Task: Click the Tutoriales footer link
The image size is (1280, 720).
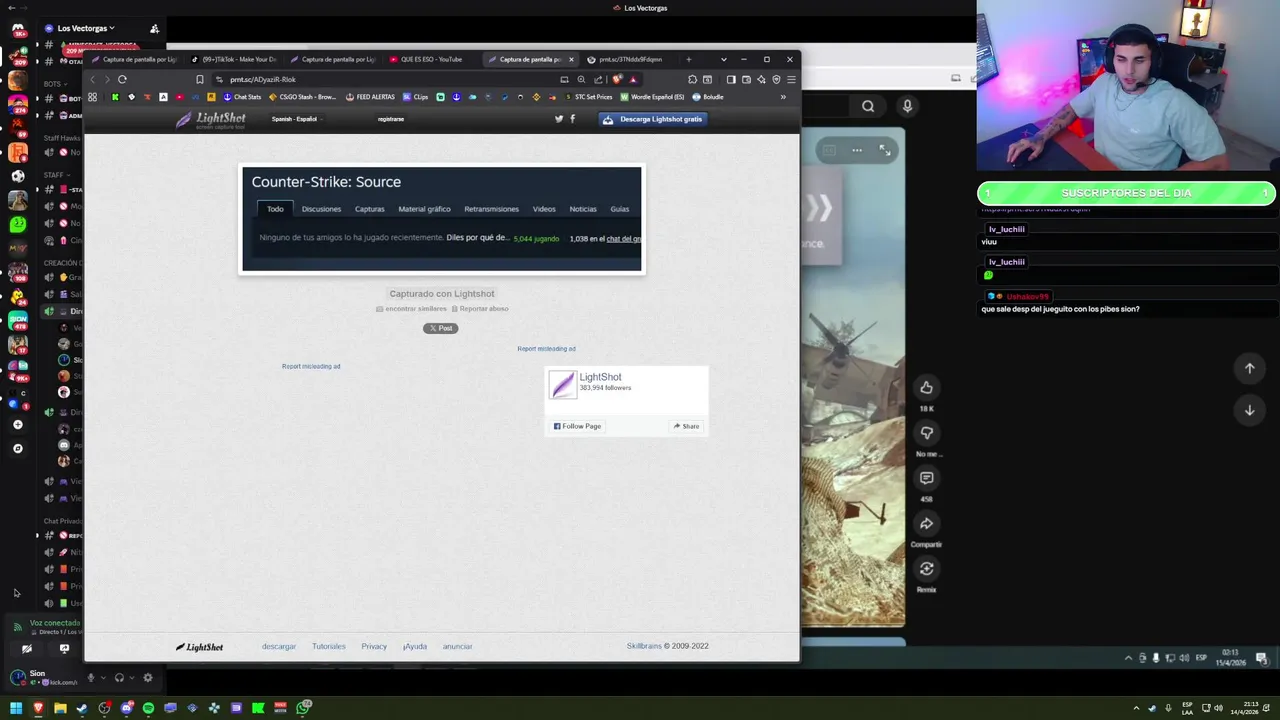Action: [x=328, y=646]
